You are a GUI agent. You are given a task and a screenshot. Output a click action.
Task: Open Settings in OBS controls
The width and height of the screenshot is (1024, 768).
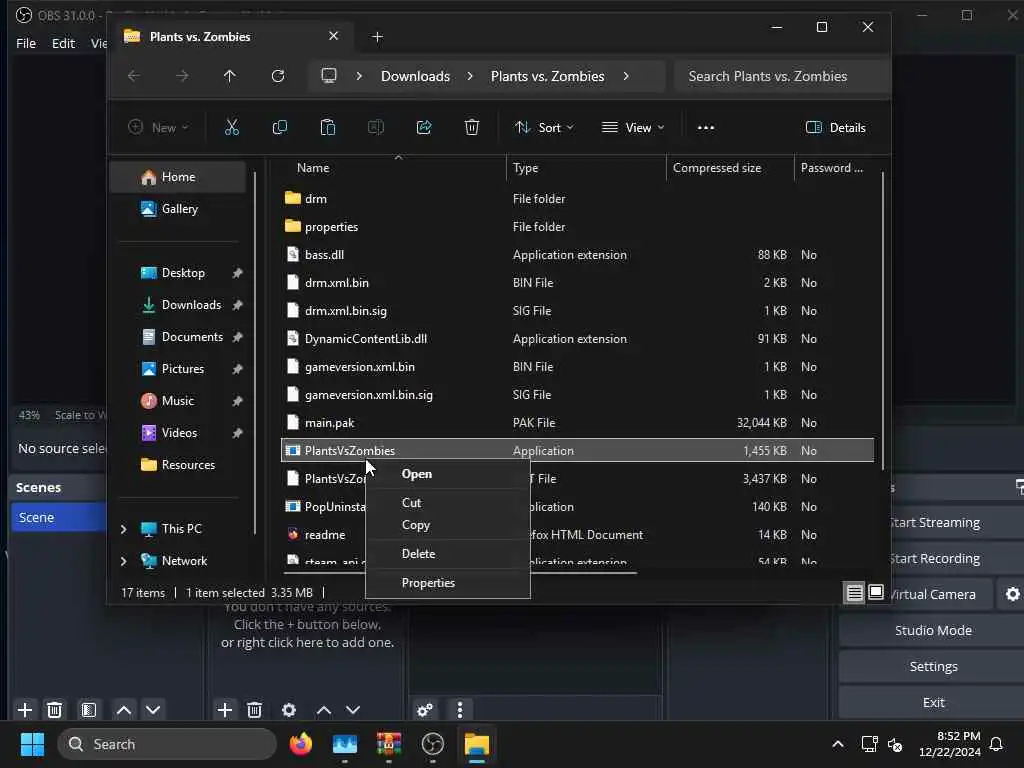pos(933,667)
